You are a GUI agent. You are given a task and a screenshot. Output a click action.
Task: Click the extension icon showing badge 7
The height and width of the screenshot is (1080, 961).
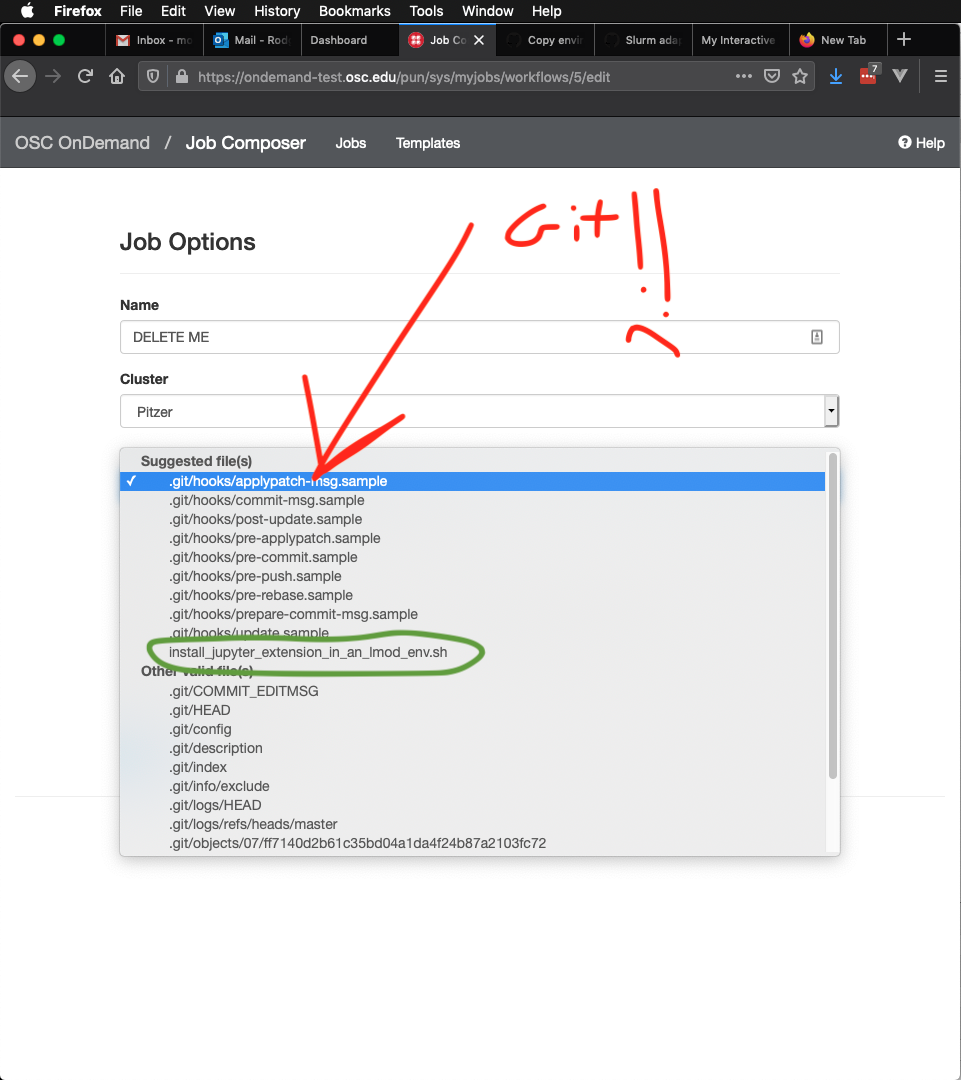click(868, 75)
